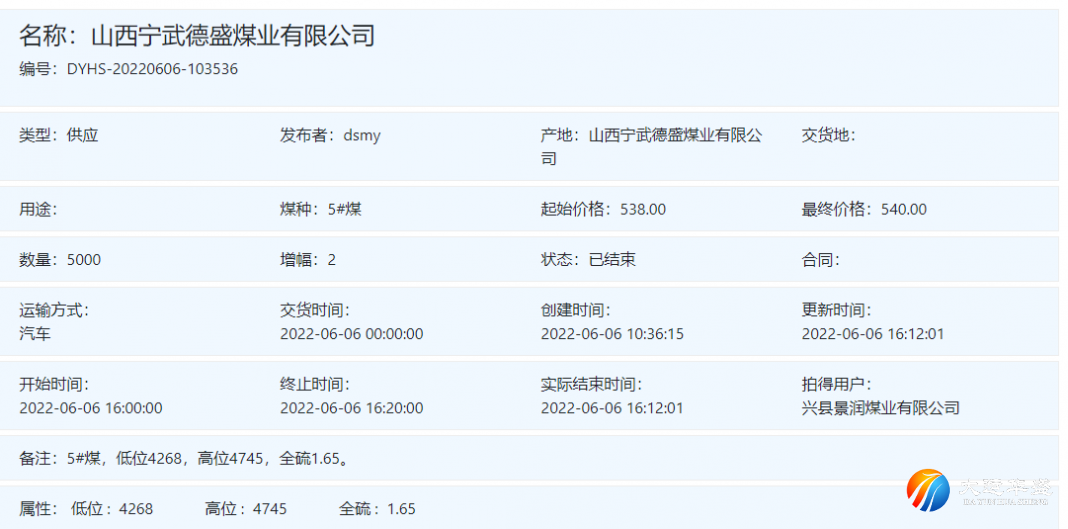
Task: Select the 编号 DYHS-20220606-103536 text
Action: pos(152,70)
